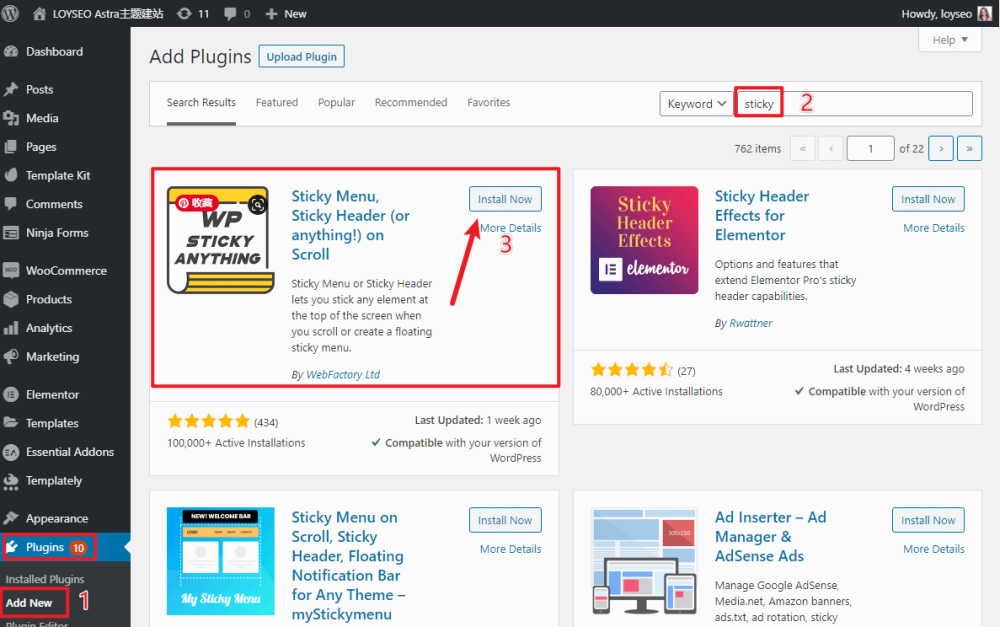
Task: Open Rwattner author link
Action: (751, 323)
